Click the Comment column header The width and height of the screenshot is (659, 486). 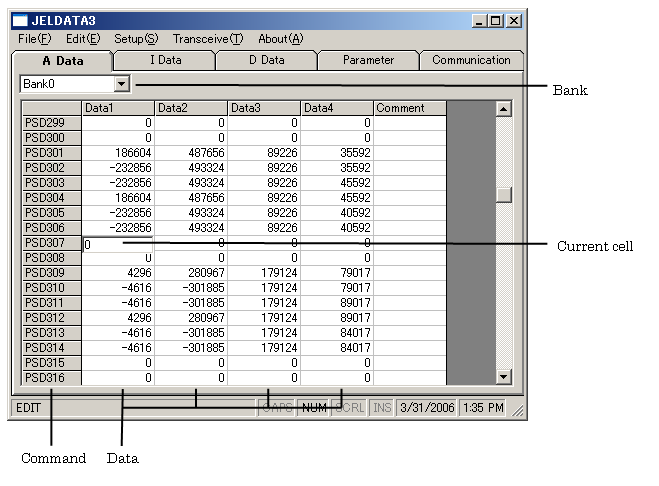(409, 108)
